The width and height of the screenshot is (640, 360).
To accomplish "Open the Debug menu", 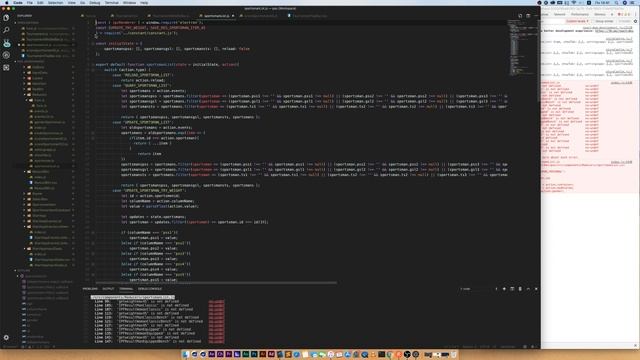I will tap(95, 2).
